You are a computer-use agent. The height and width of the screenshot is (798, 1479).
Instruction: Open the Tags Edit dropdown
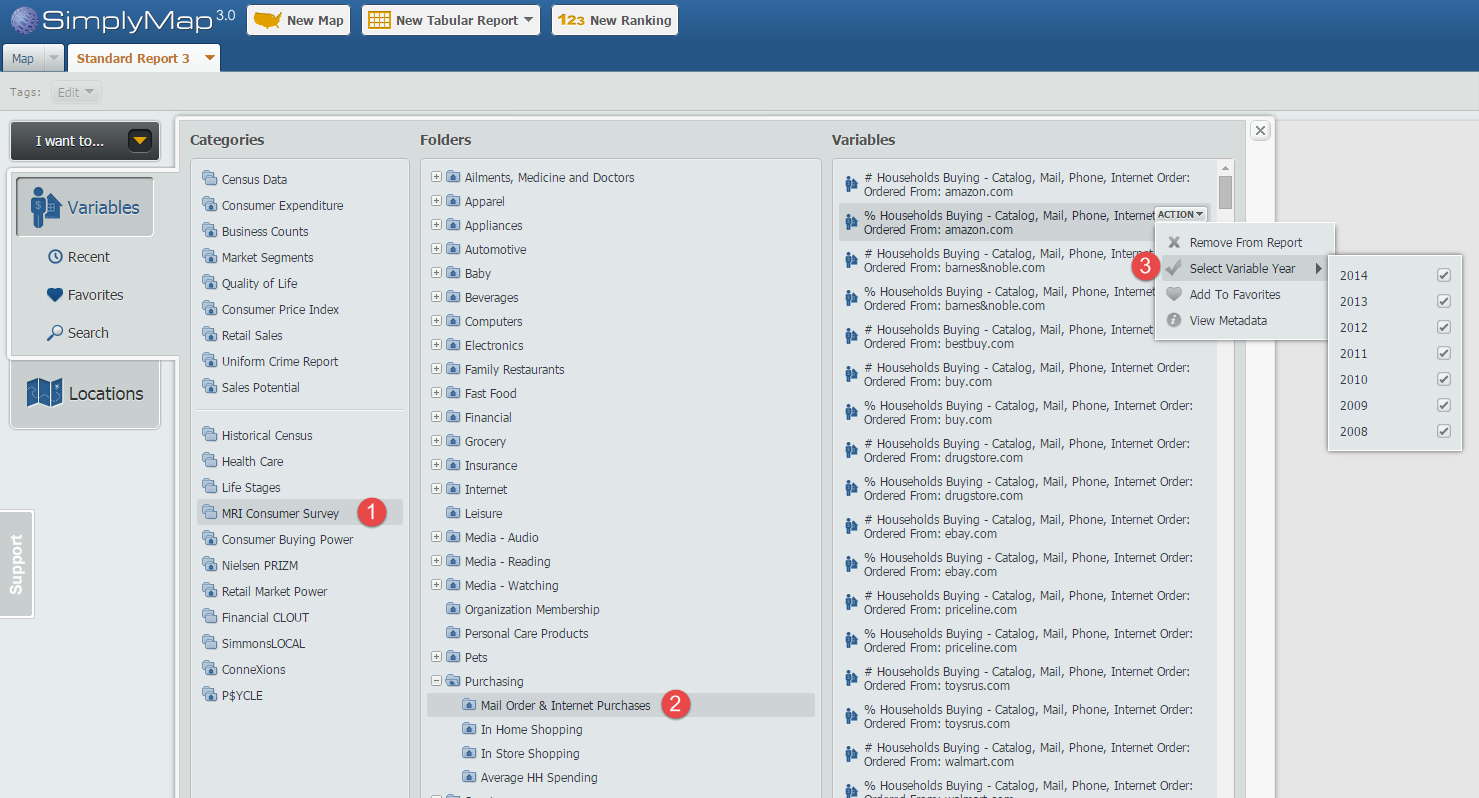click(x=76, y=92)
